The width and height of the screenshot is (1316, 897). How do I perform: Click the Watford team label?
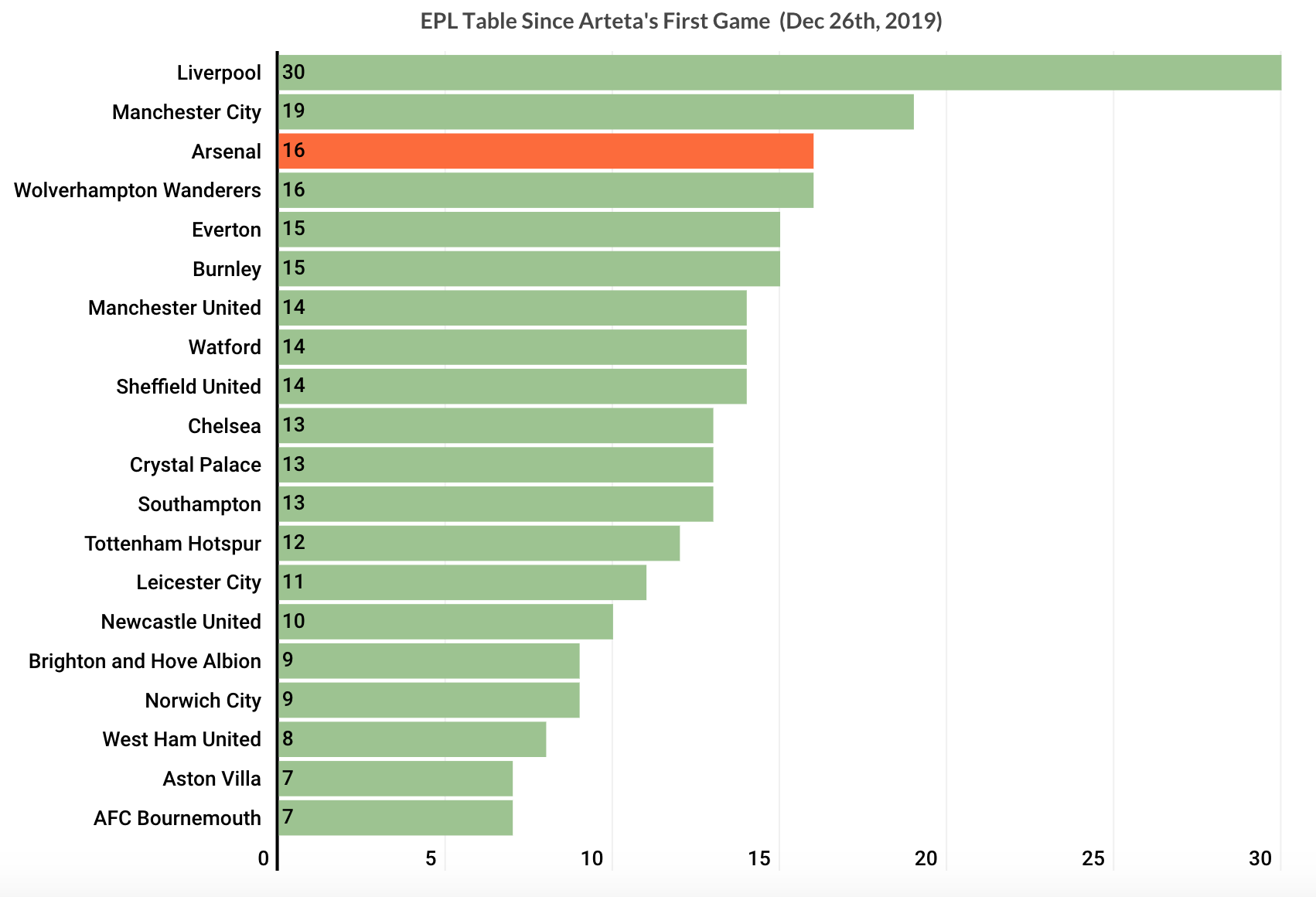point(224,347)
